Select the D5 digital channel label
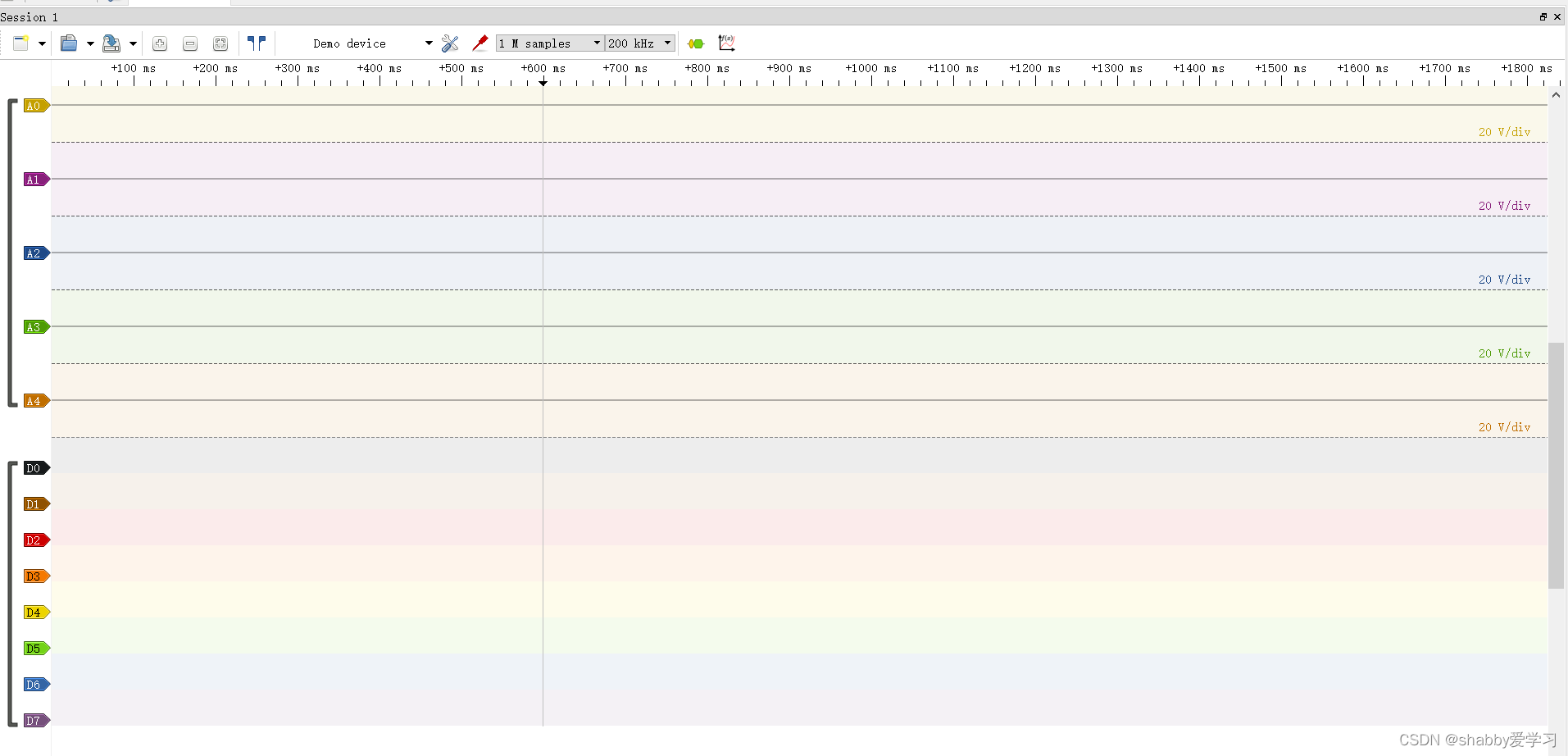Viewport: 1568px width, 756px height. [x=37, y=649]
